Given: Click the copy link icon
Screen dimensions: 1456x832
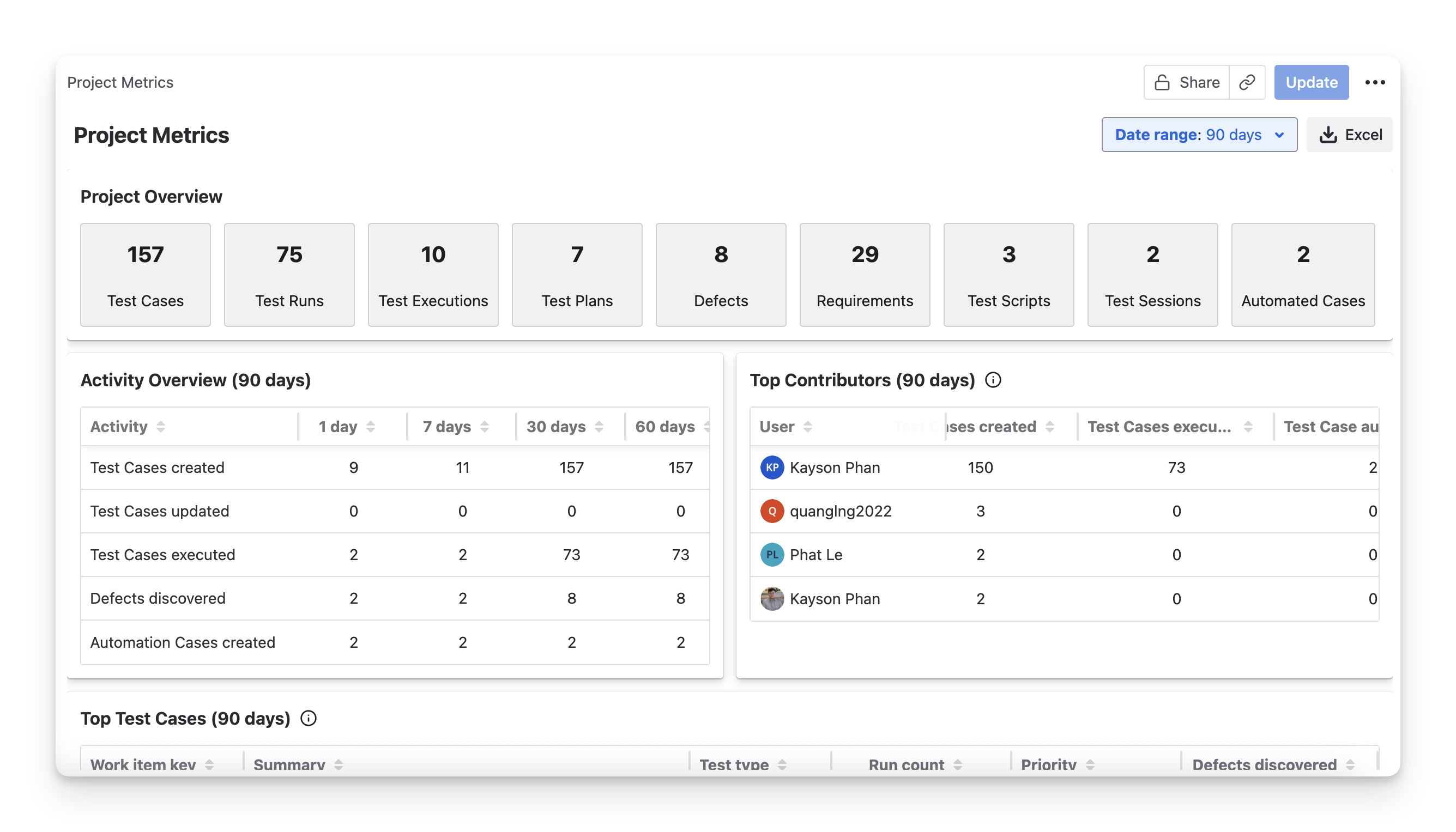Looking at the screenshot, I should (1246, 82).
